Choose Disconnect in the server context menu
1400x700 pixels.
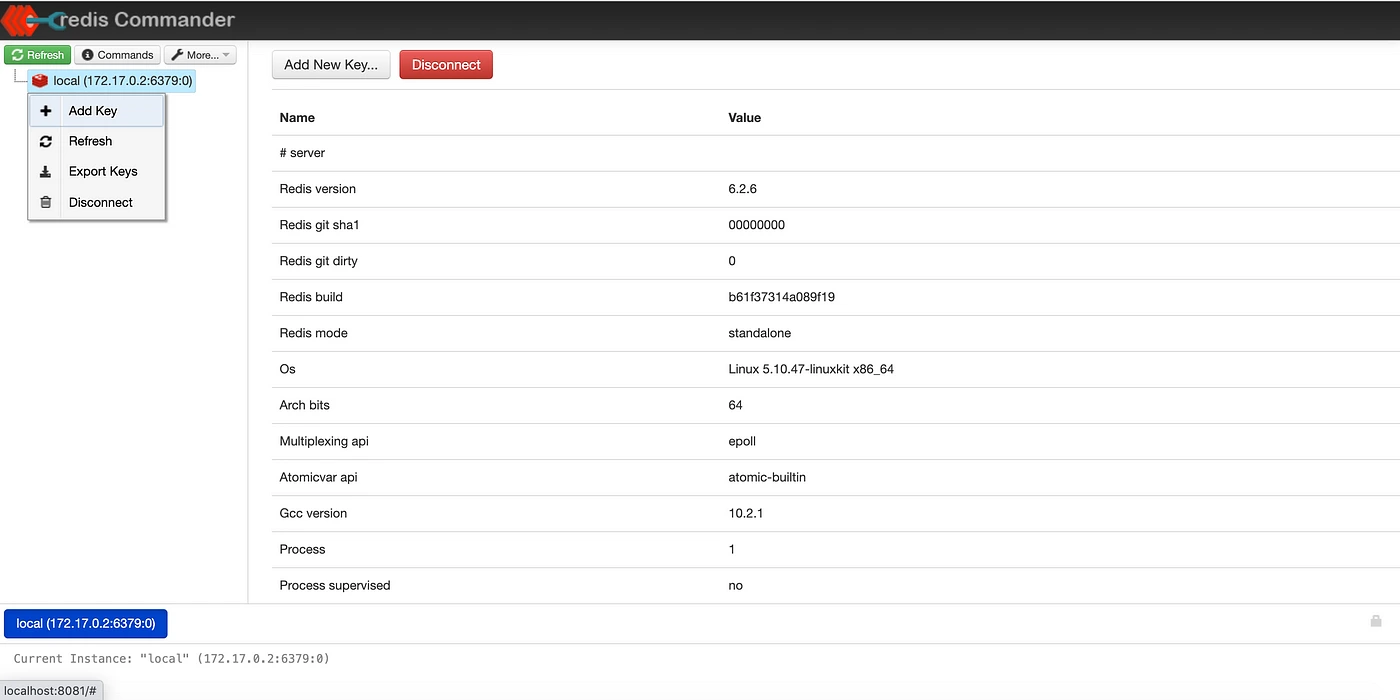[100, 202]
